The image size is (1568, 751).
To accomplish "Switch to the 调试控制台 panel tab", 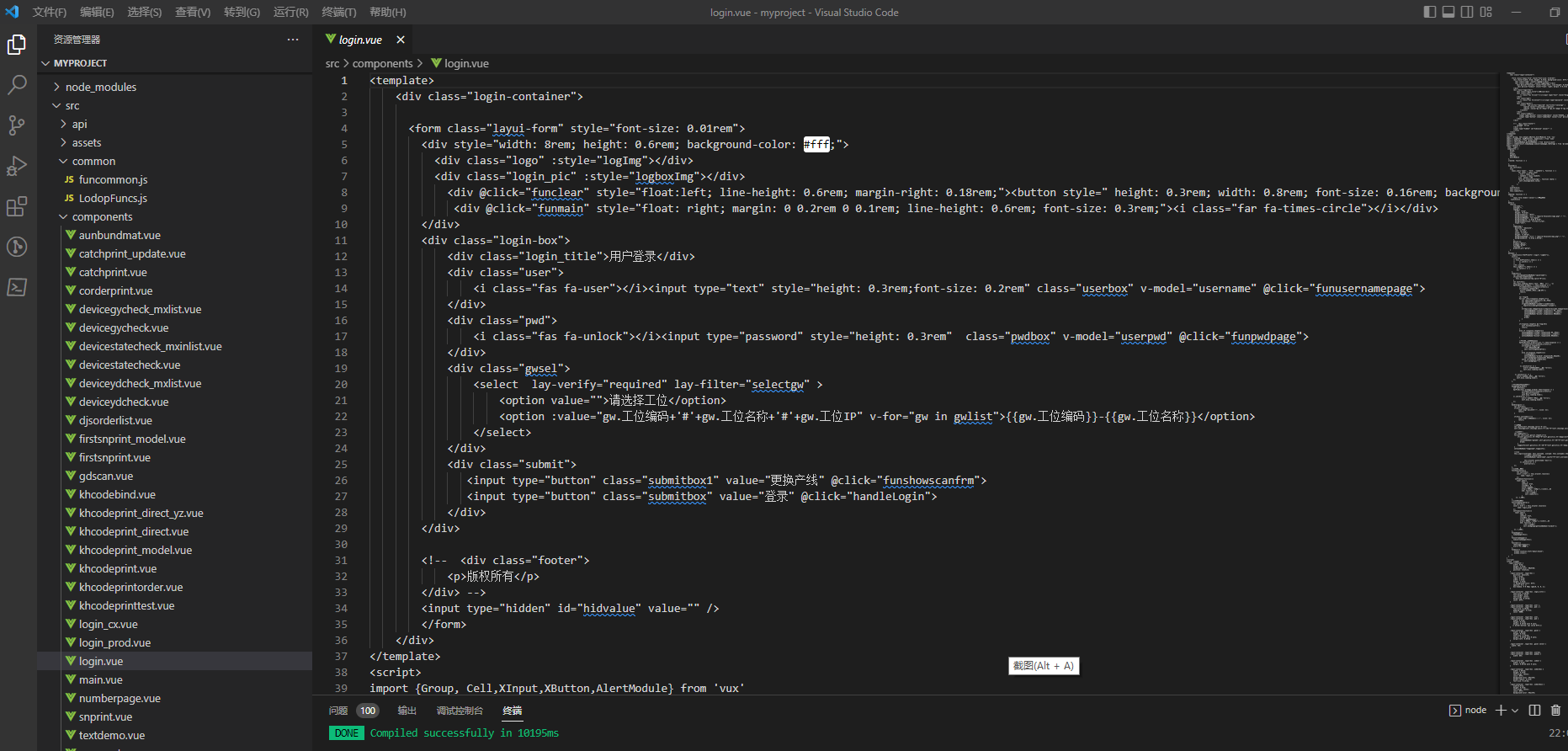I will tap(460, 711).
